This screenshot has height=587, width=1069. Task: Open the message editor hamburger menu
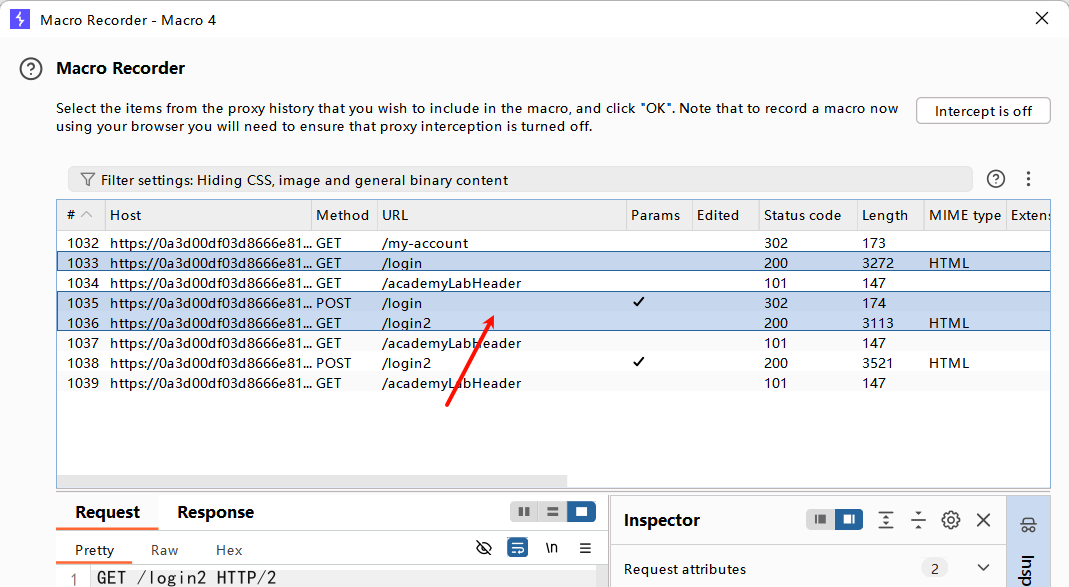pyautogui.click(x=586, y=548)
